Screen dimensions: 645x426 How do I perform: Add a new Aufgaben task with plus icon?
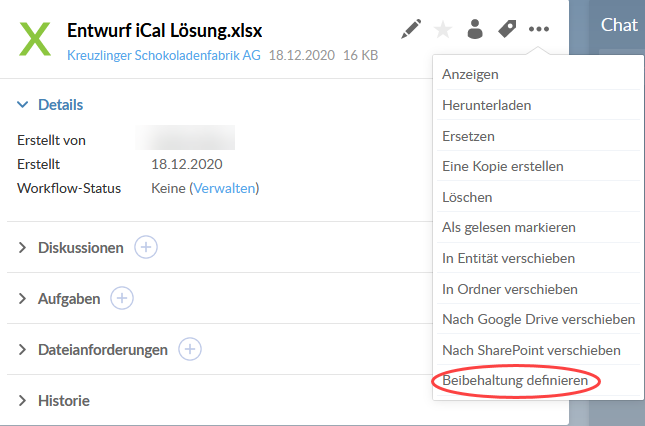pos(122,298)
